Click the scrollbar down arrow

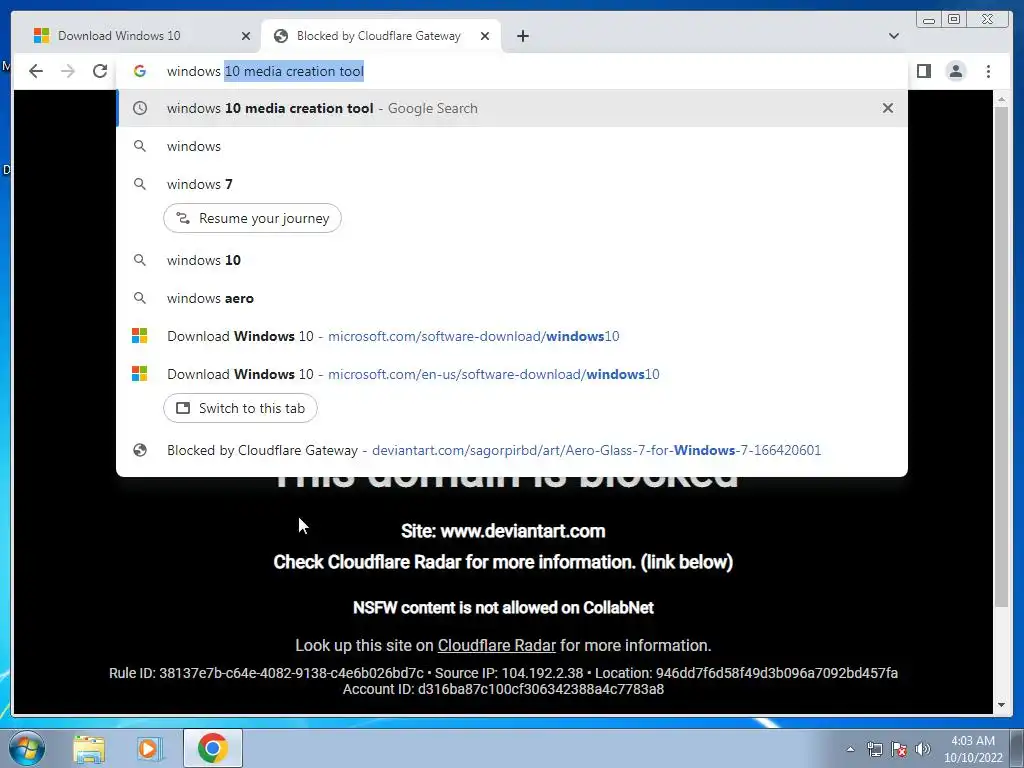1001,705
